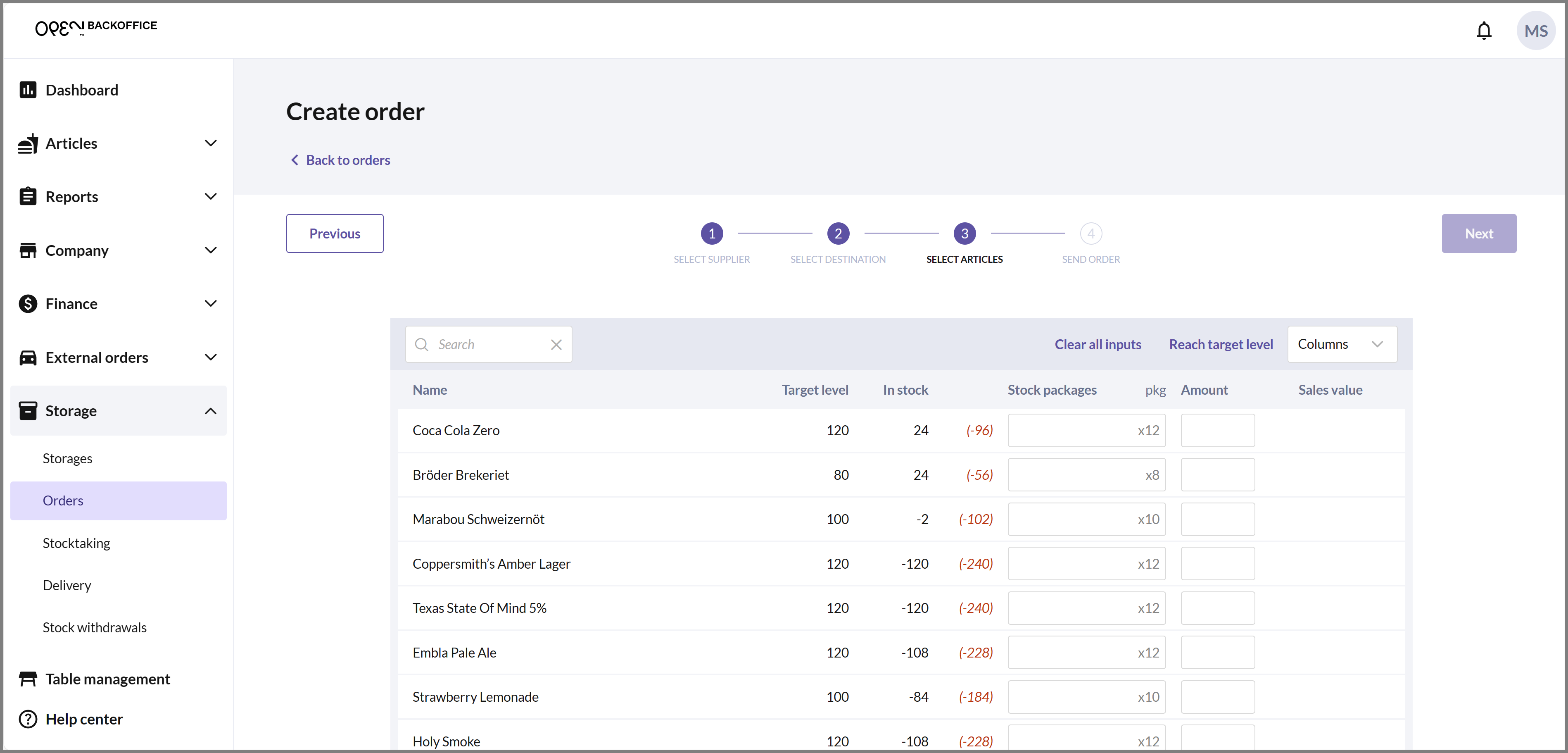The image size is (1568, 753).
Task: Follow the Back to orders link
Action: pyautogui.click(x=347, y=160)
